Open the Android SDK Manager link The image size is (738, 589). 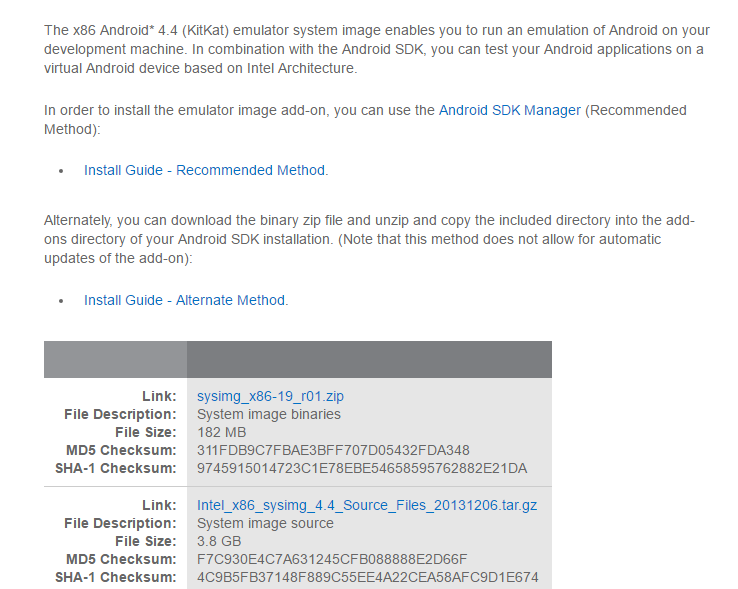(509, 110)
